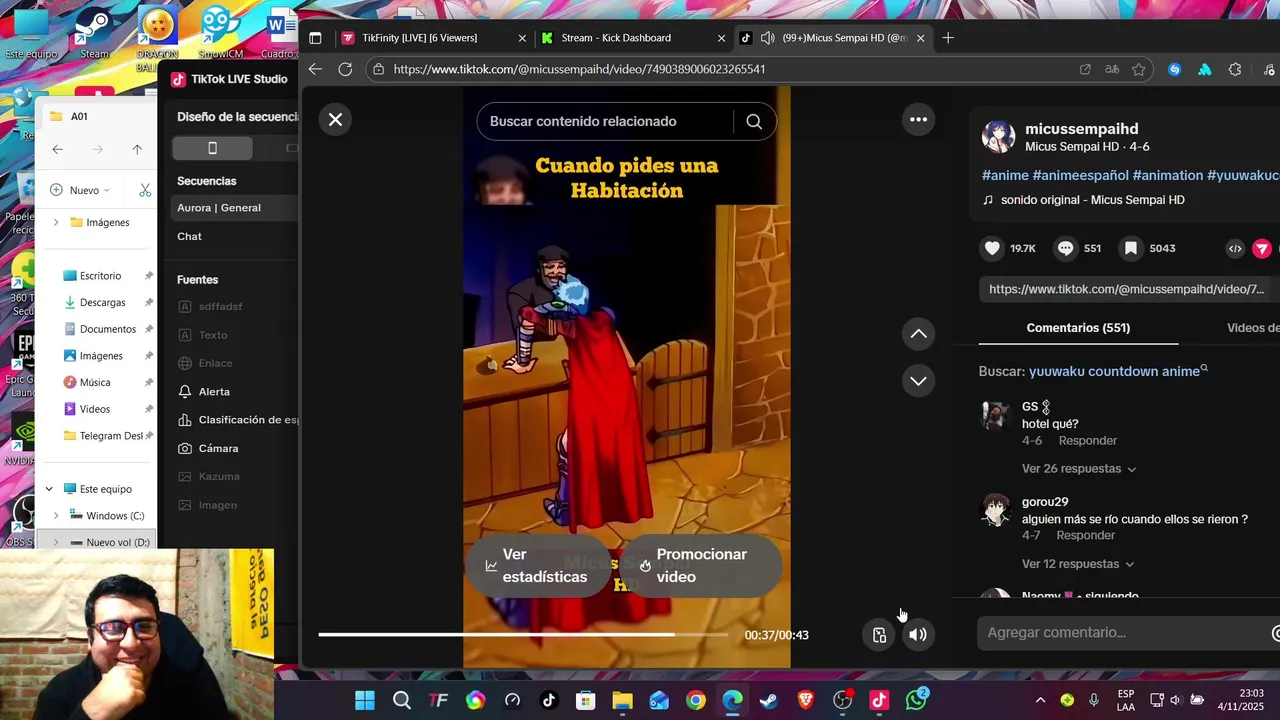Refresh the page in the browser

345,69
